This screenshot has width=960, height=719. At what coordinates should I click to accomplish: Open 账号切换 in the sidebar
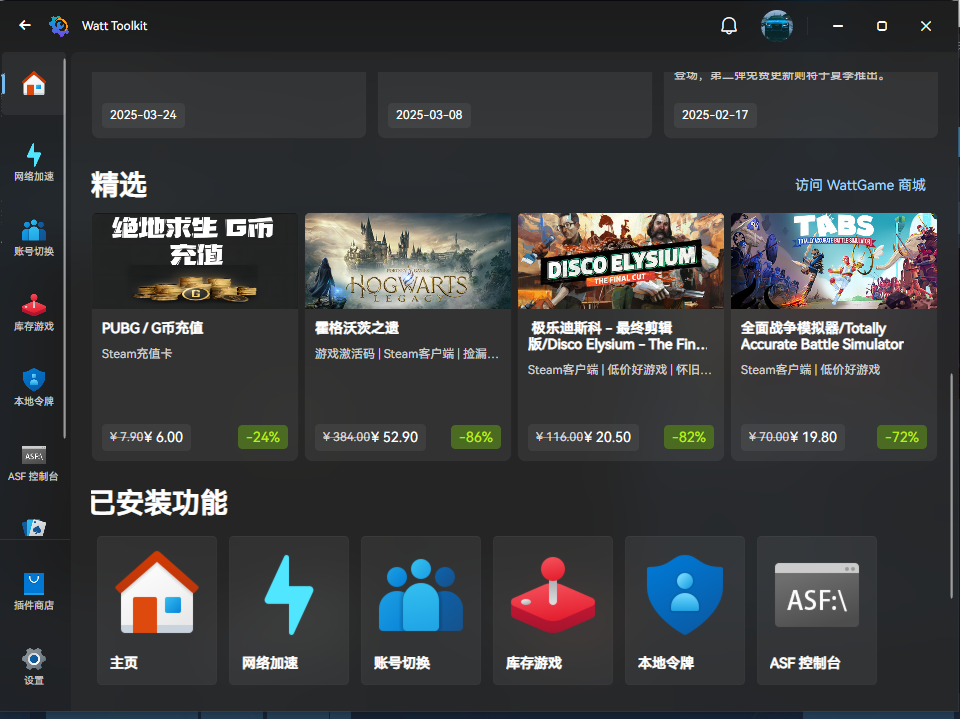[34, 238]
